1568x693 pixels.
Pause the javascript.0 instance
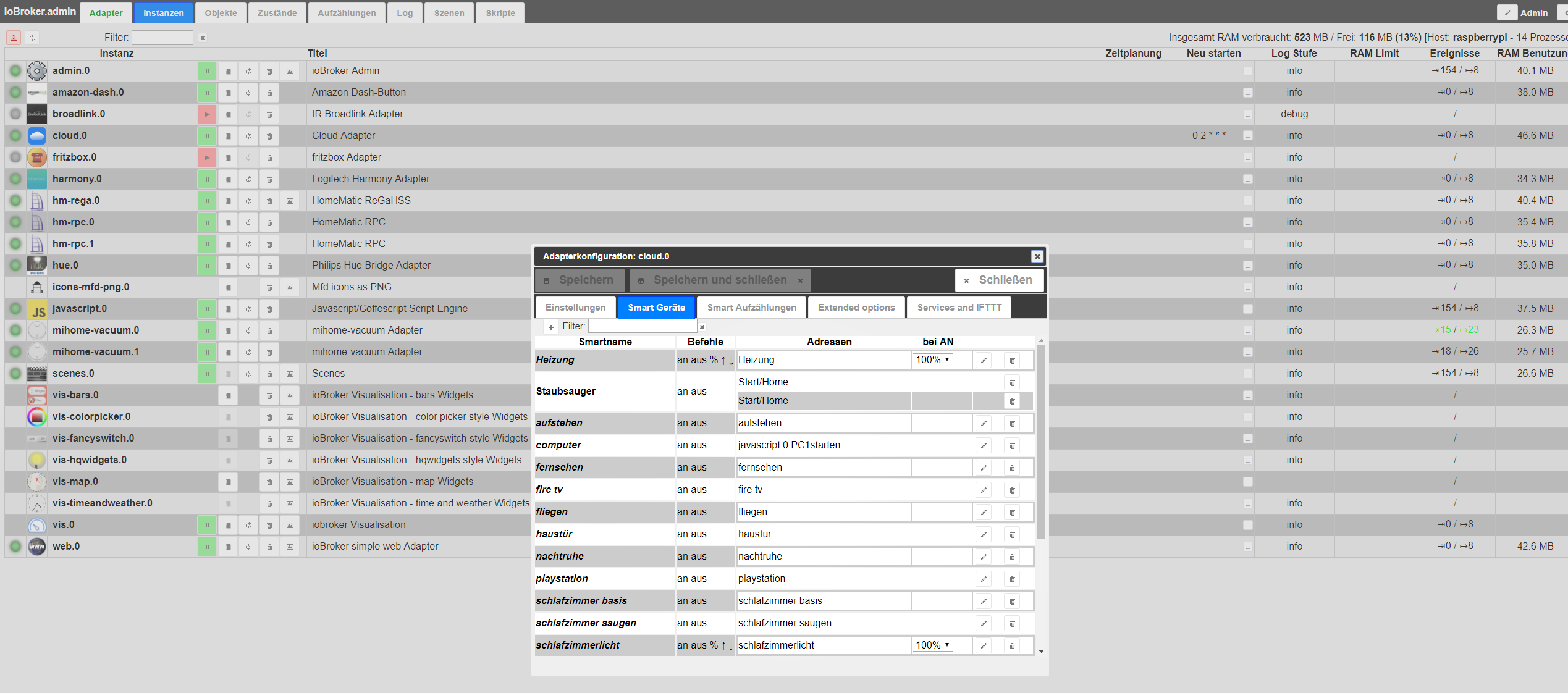point(207,309)
